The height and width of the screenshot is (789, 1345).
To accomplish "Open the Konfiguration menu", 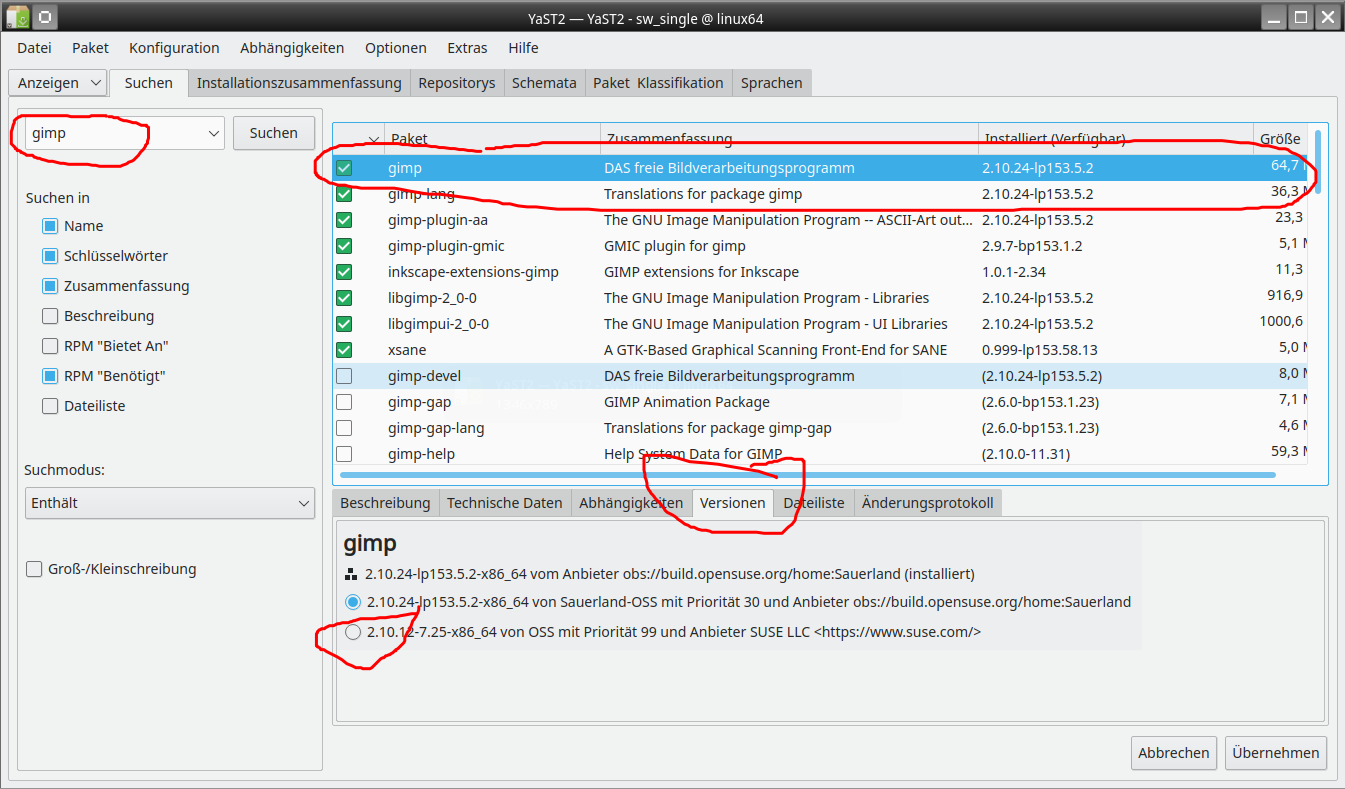I will [174, 48].
